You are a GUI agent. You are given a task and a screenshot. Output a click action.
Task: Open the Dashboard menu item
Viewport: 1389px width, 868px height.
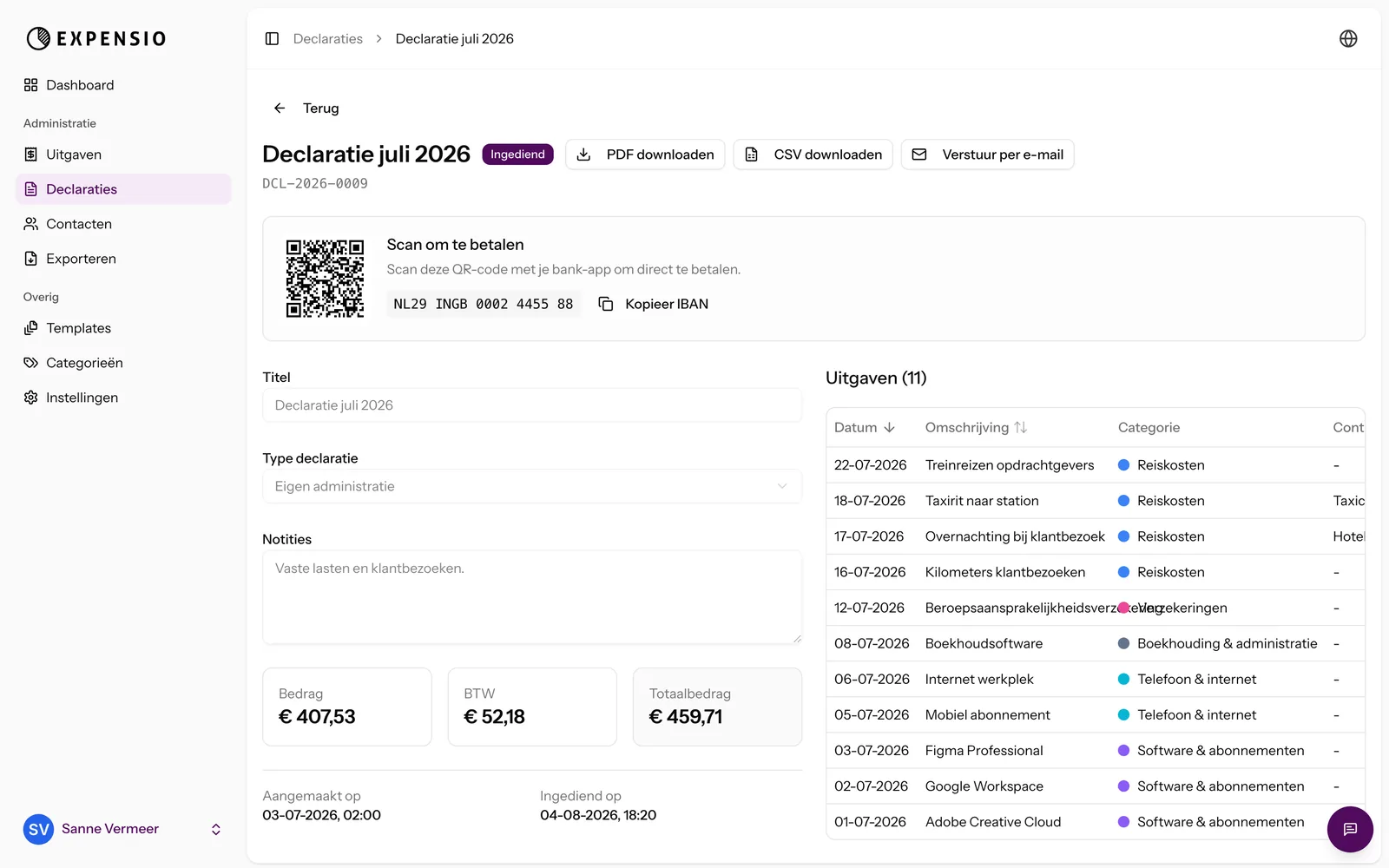[123, 85]
